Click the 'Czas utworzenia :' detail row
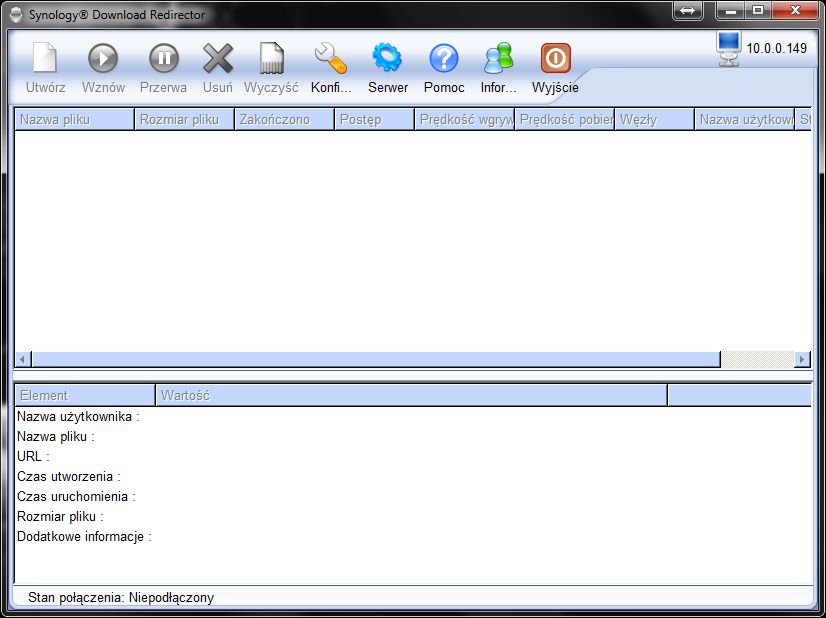This screenshot has height=618, width=826. (69, 477)
